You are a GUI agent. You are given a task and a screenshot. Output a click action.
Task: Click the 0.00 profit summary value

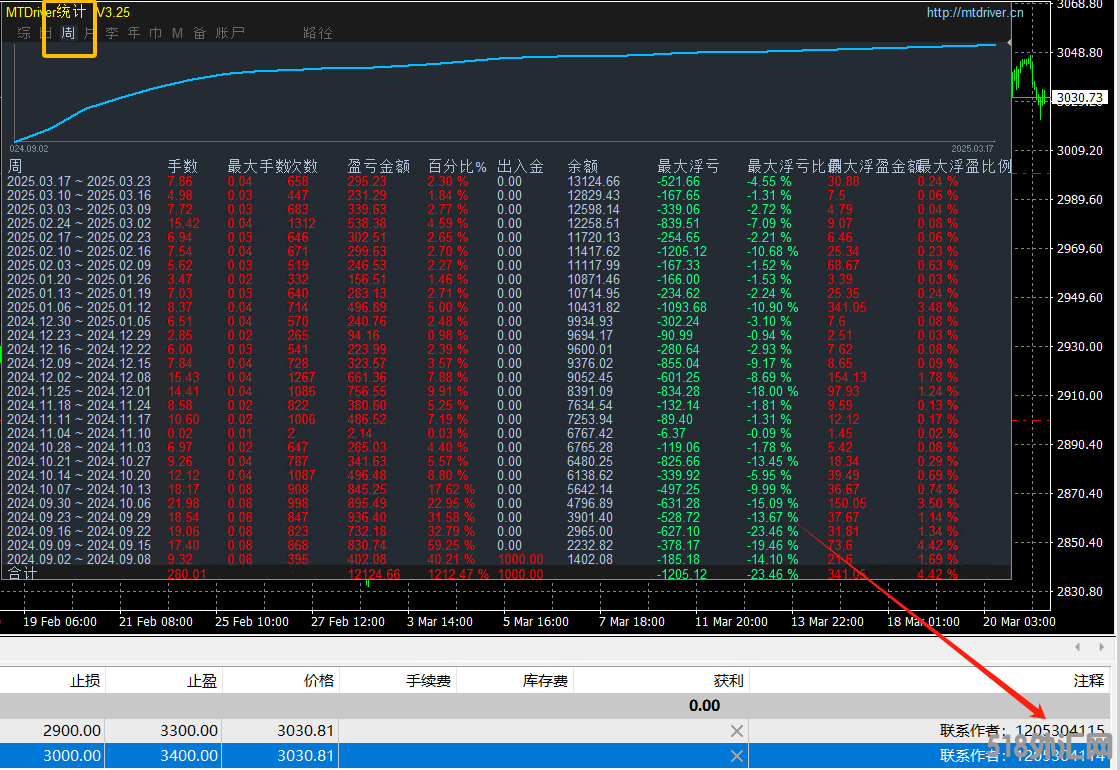pos(704,706)
